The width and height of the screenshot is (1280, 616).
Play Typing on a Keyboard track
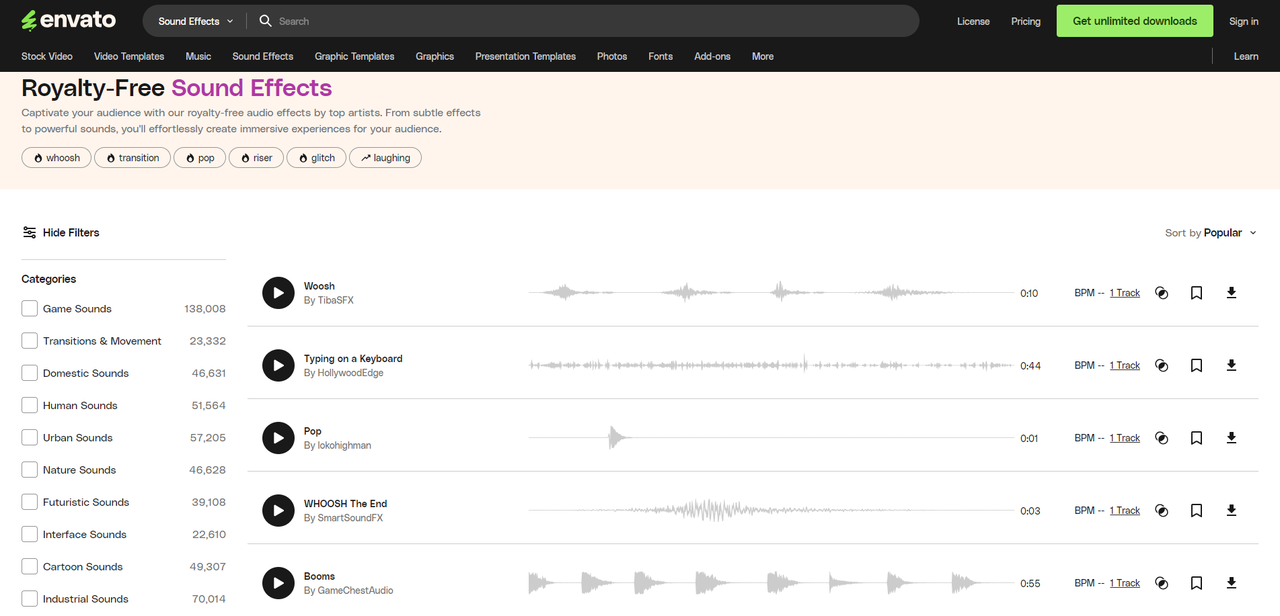pyautogui.click(x=278, y=365)
